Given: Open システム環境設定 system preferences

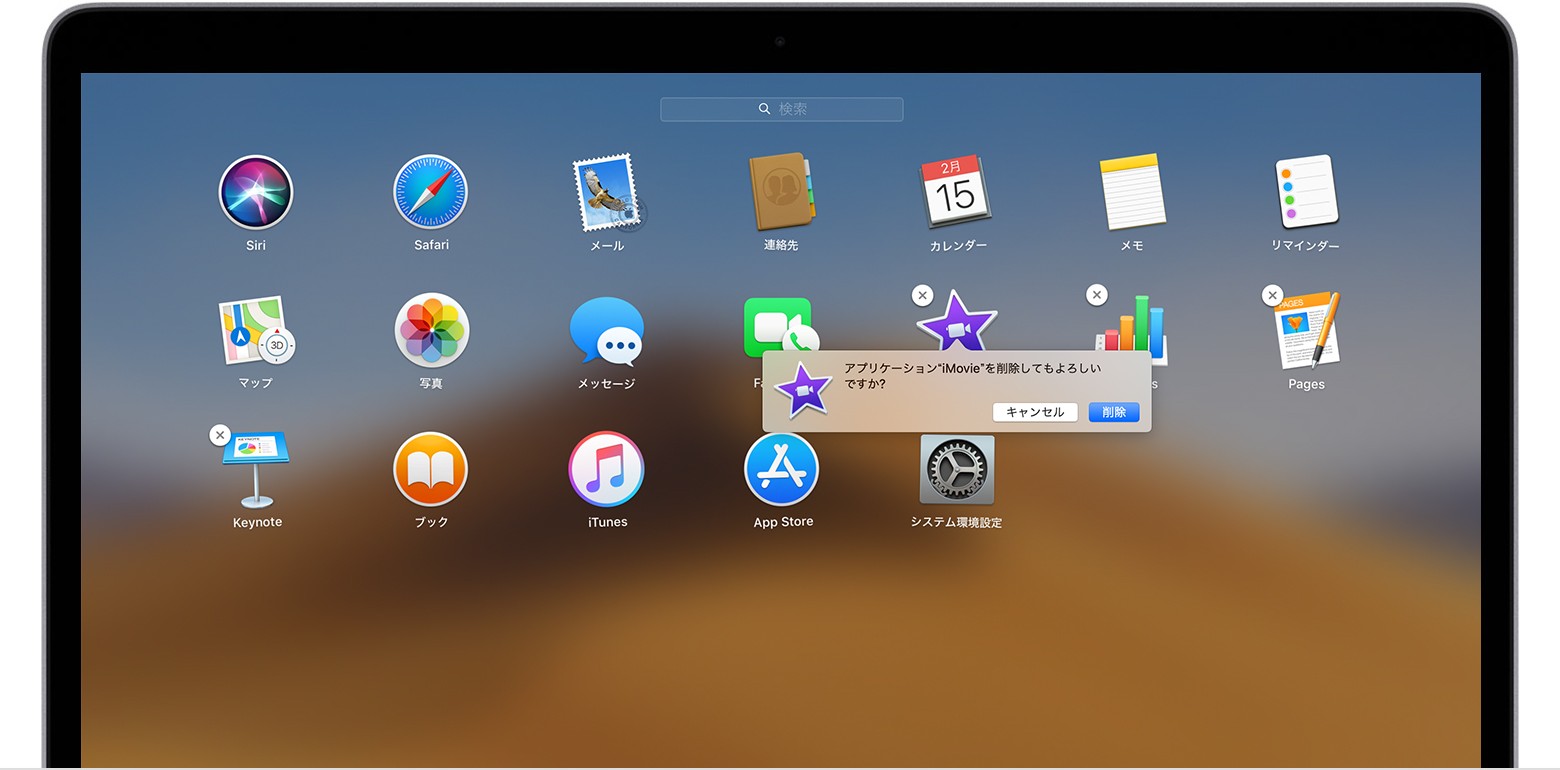Looking at the screenshot, I should pyautogui.click(x=957, y=469).
